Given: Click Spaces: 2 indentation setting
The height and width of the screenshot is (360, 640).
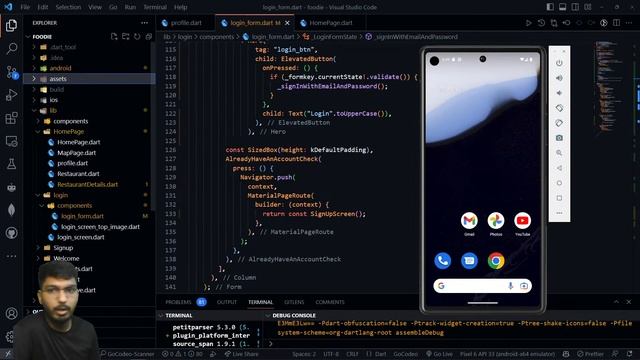Looking at the screenshot, I should point(304,354).
